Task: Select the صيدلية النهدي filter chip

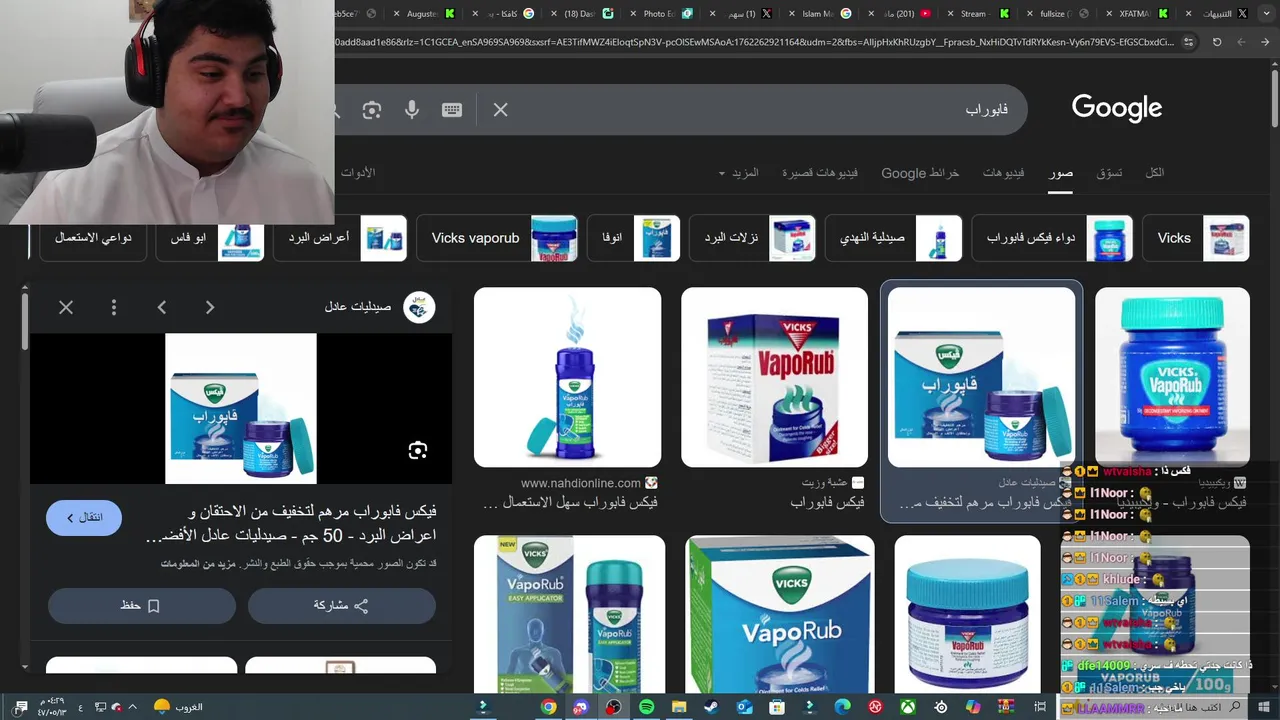Action: 893,238
